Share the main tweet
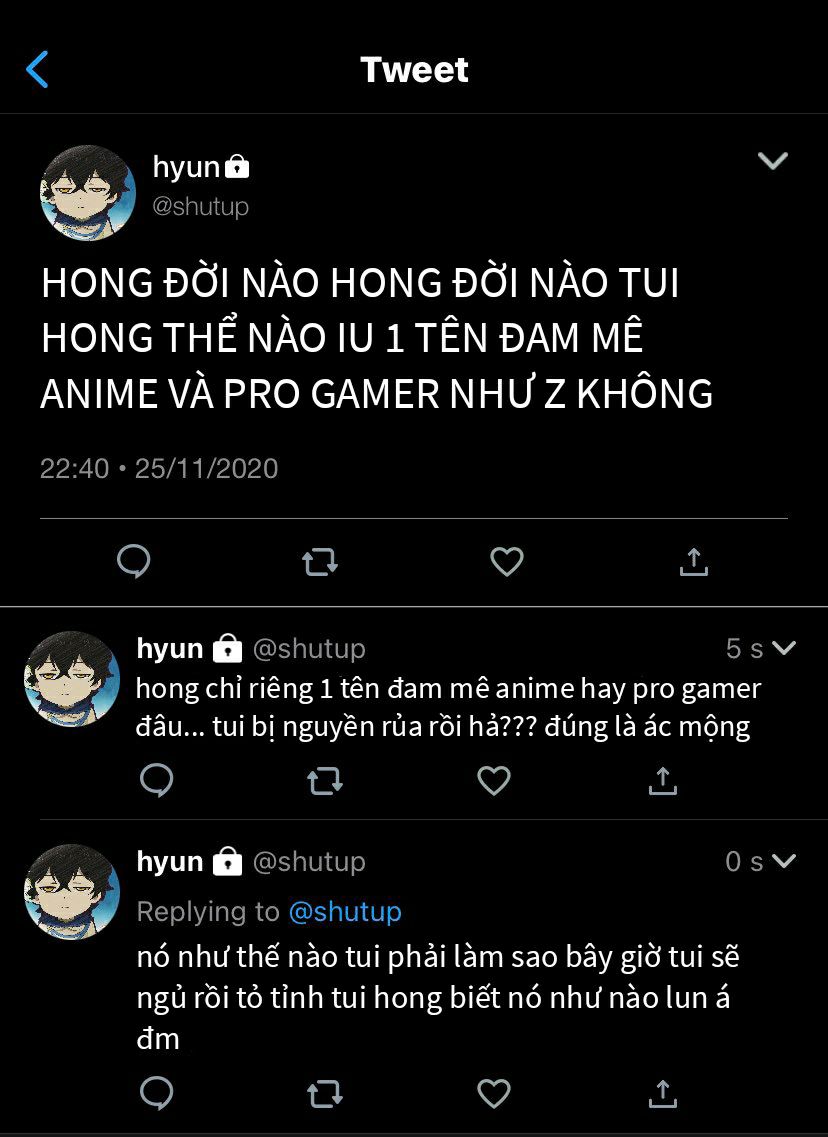Screen dimensions: 828x1137 pyautogui.click(x=694, y=562)
